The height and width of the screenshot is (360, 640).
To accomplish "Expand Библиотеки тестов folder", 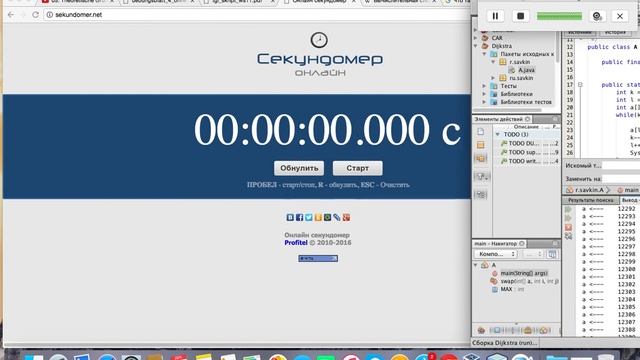I will click(x=484, y=102).
